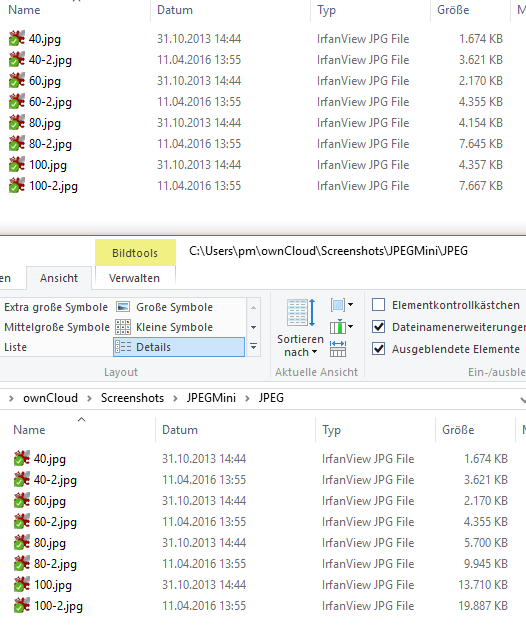Enable the Elementkontrollkästchen checkbox
The image size is (526, 634).
(378, 305)
